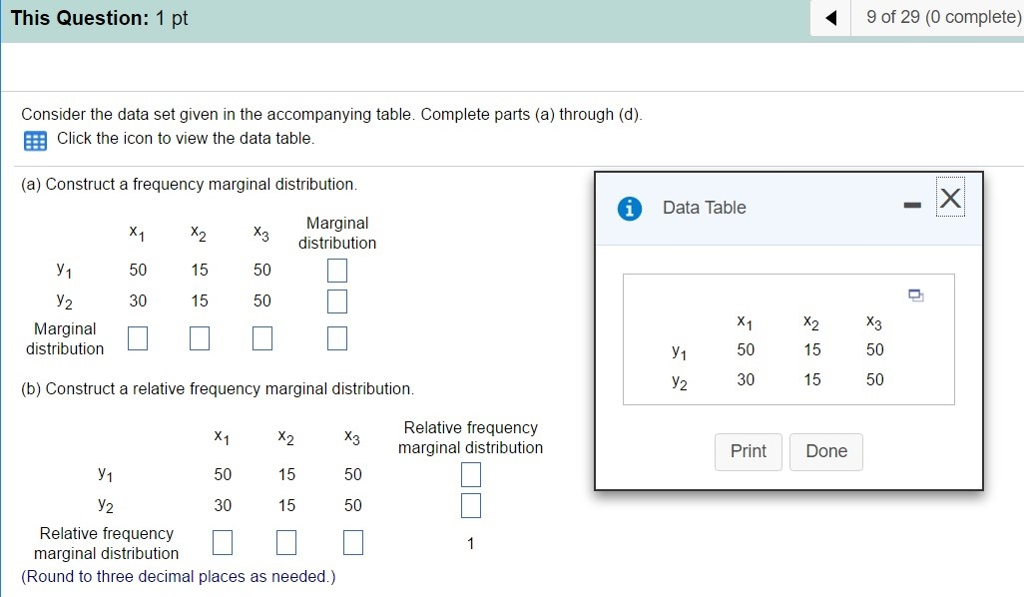Click the marginal distribution box under x2
The width and height of the screenshot is (1024, 597).
point(199,338)
